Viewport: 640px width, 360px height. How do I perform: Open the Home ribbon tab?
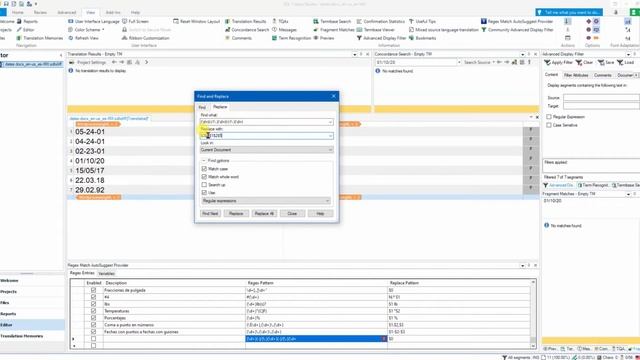pos(18,13)
